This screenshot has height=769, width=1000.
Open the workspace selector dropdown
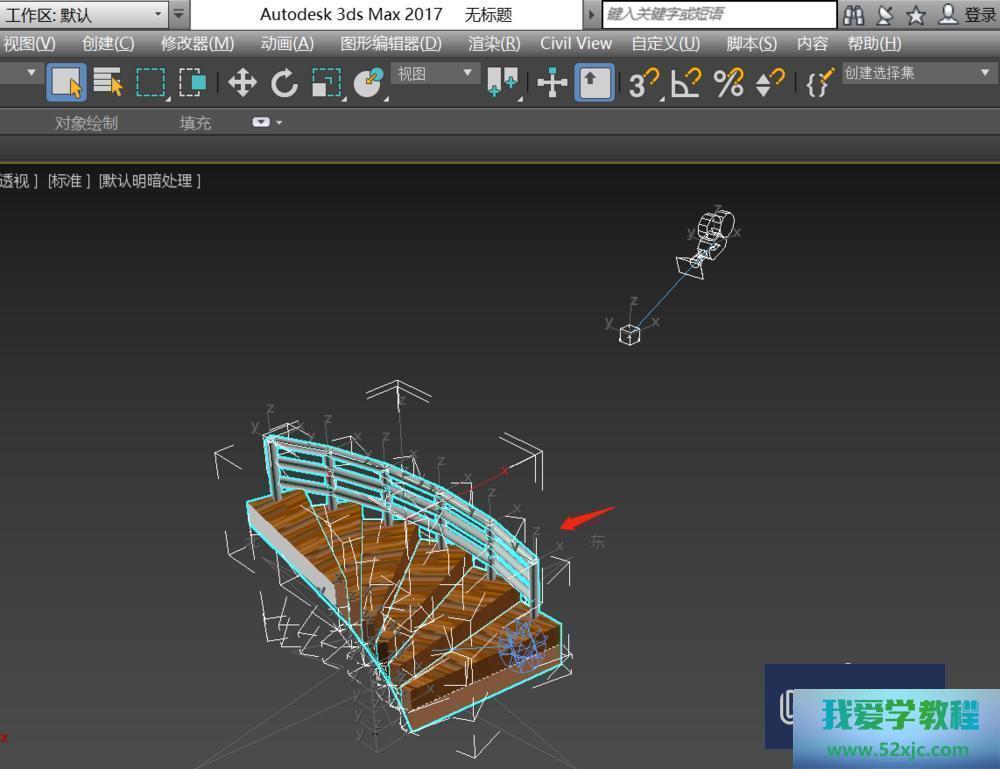tap(84, 15)
